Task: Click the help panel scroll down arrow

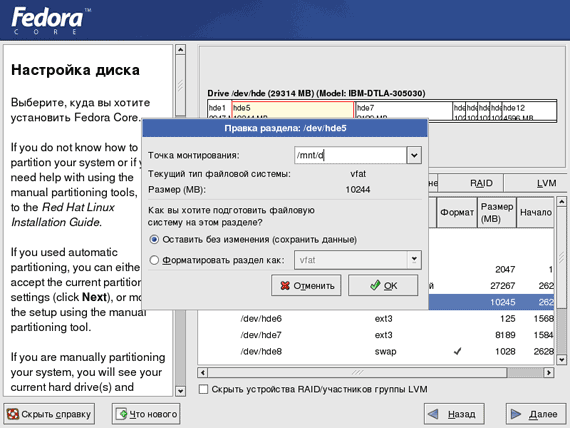Action: (180, 391)
